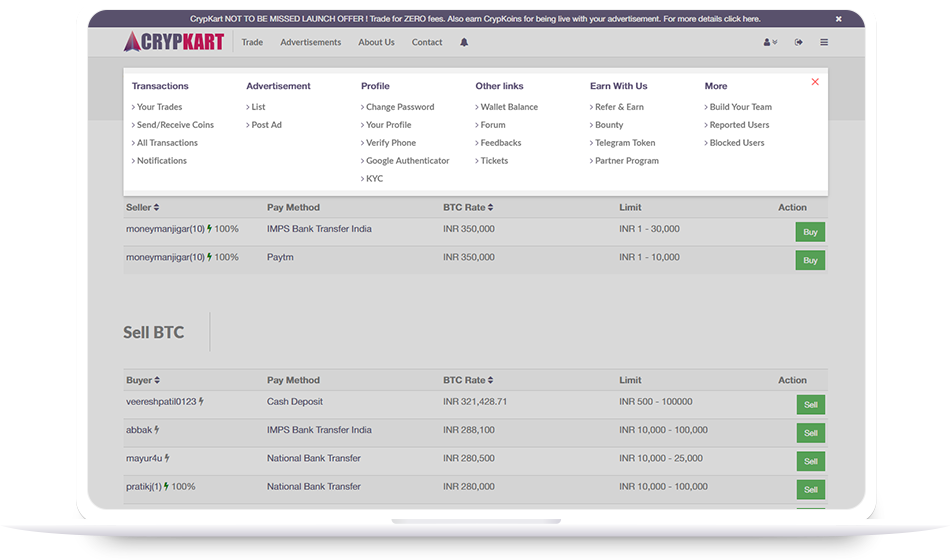This screenshot has width=950, height=560.
Task: Open the About Us page
Action: click(x=376, y=43)
